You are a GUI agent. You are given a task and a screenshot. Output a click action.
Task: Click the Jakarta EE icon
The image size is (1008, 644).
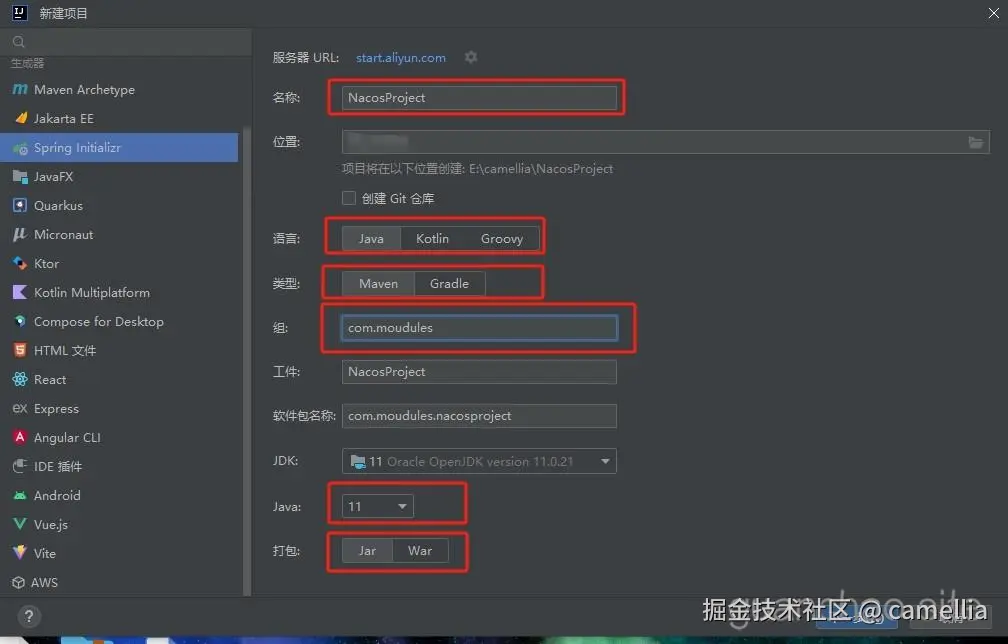pos(21,118)
